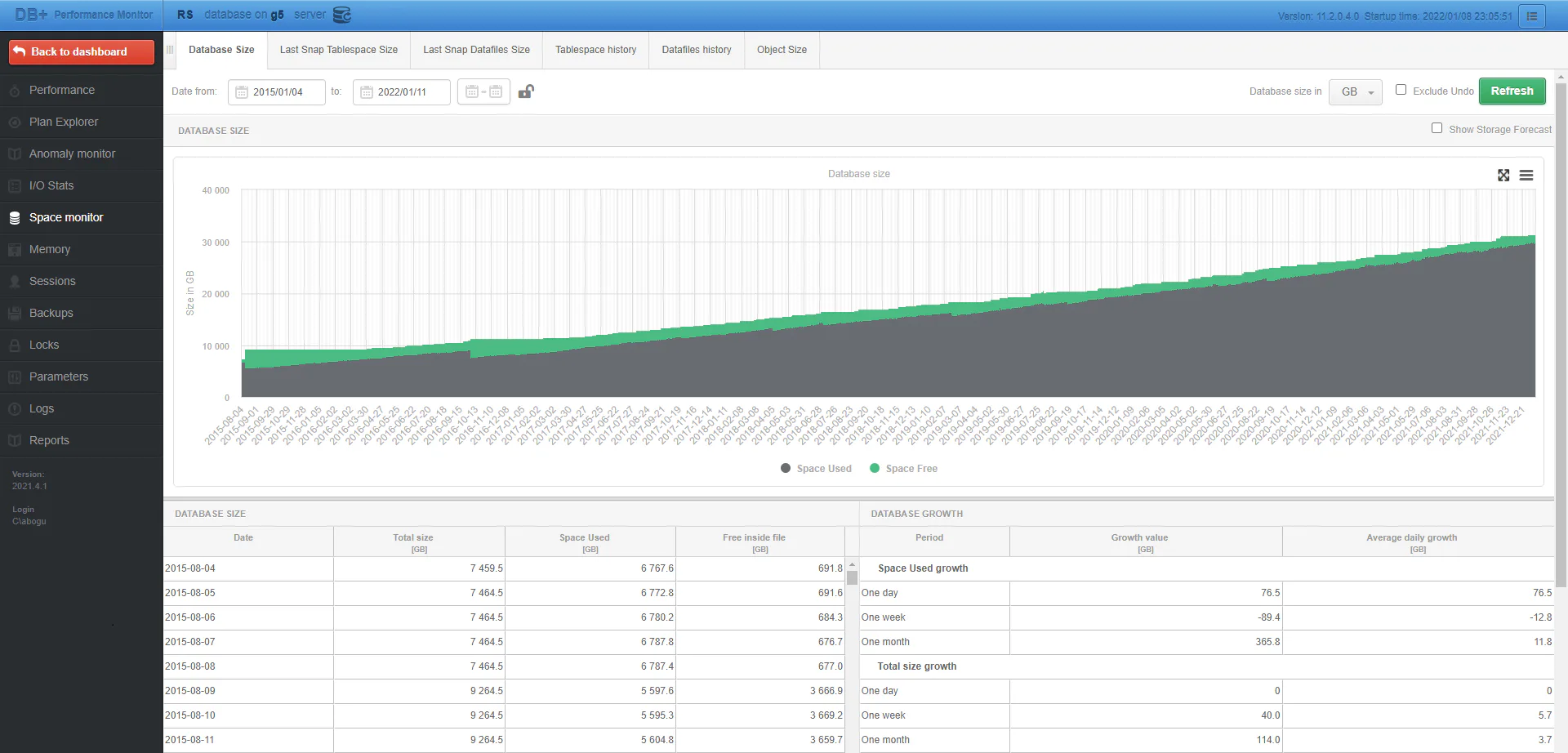This screenshot has height=753, width=1568.
Task: Click the Reports sidebar icon
Action: coord(15,441)
